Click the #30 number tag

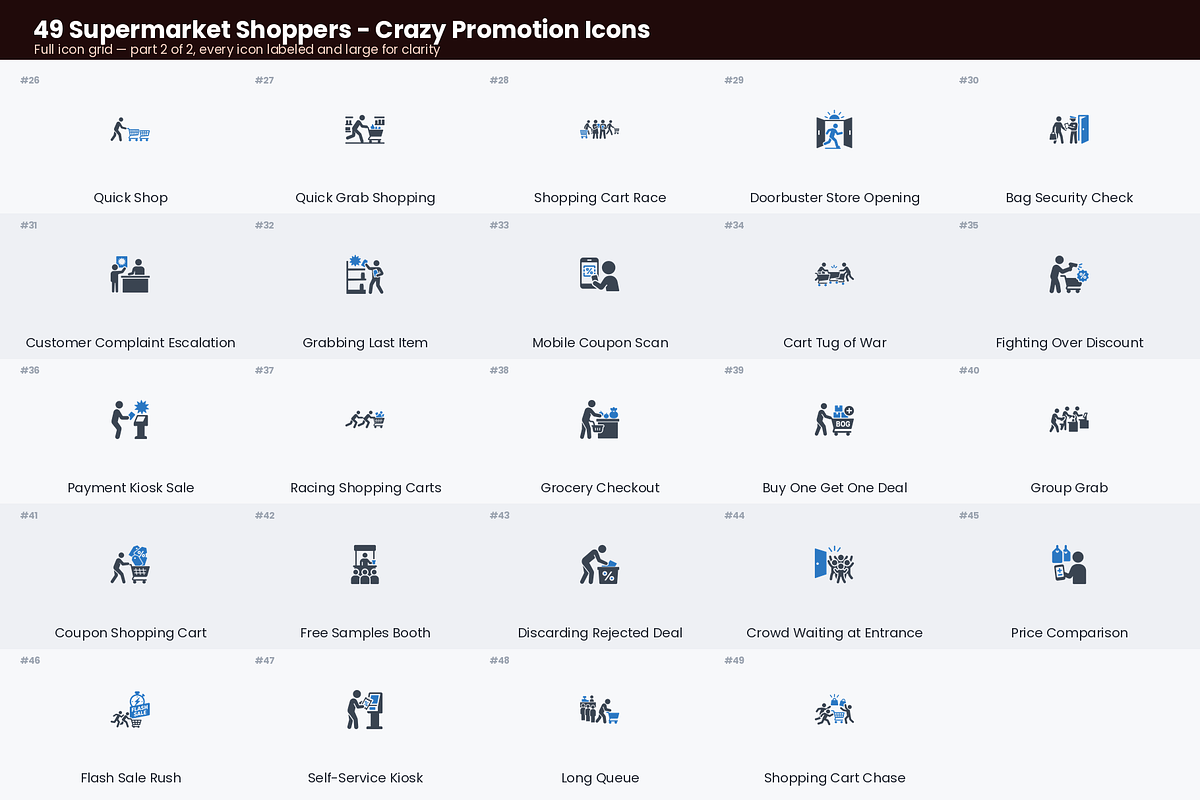click(969, 80)
